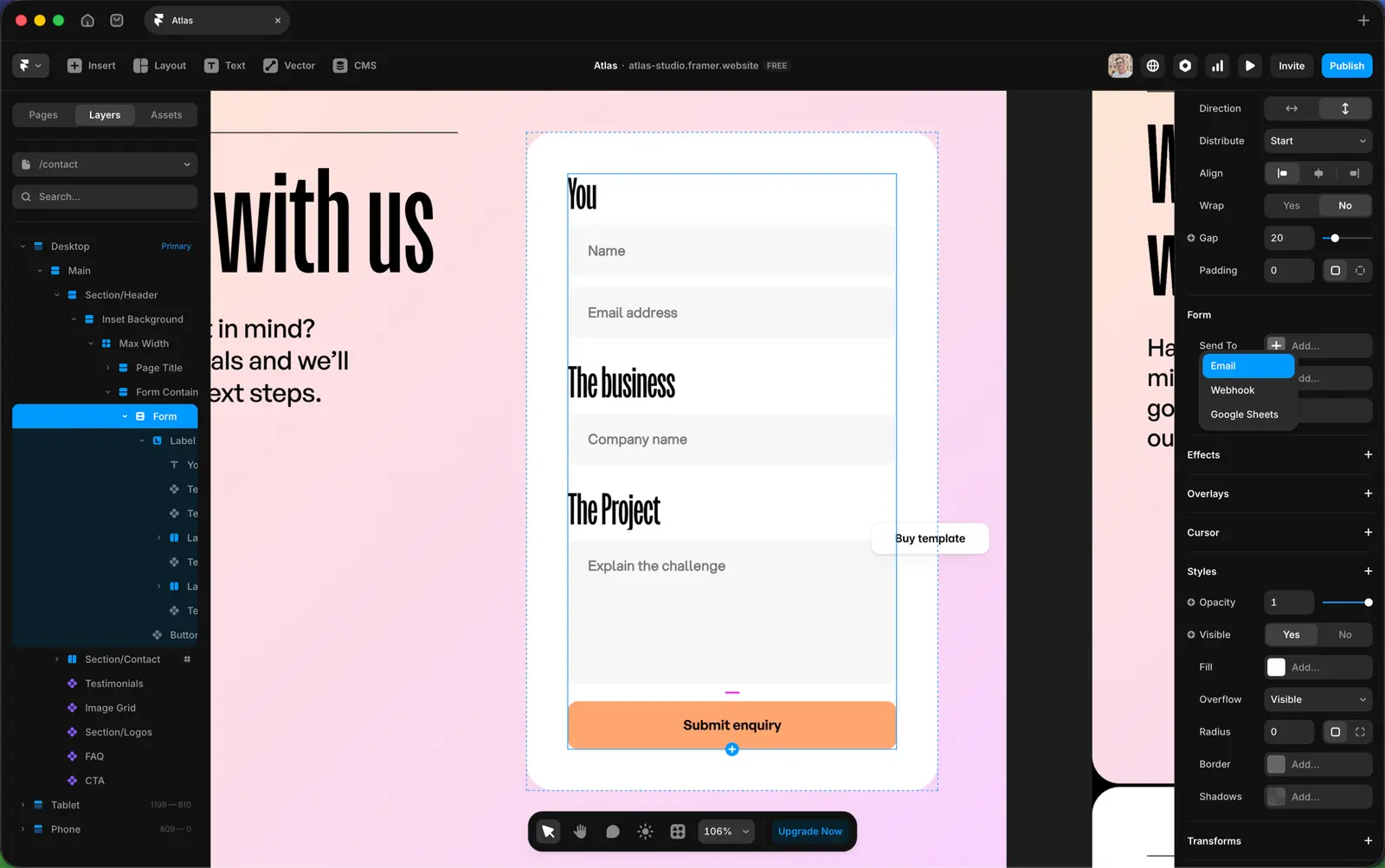This screenshot has width=1385, height=868.
Task: Switch to the Assets tab
Action: point(166,115)
